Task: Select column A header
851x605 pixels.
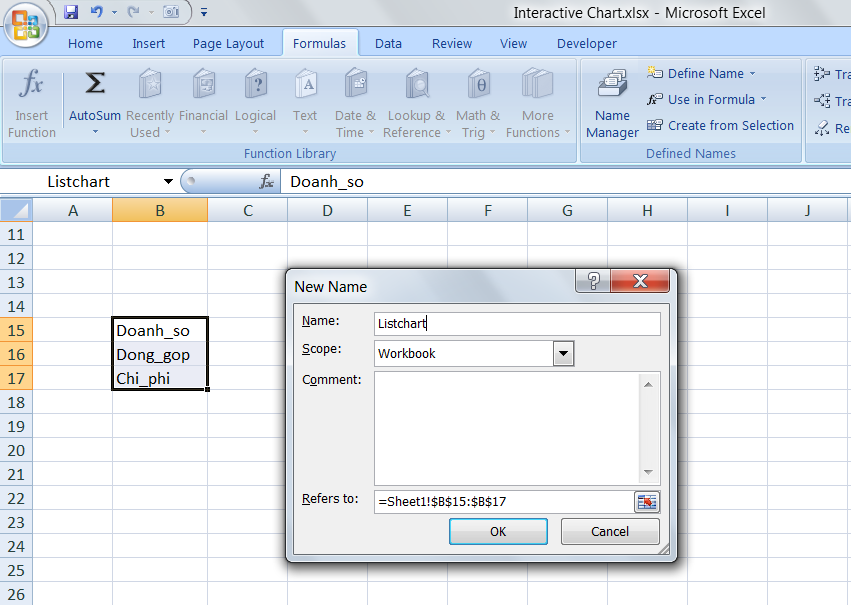Action: 73,211
